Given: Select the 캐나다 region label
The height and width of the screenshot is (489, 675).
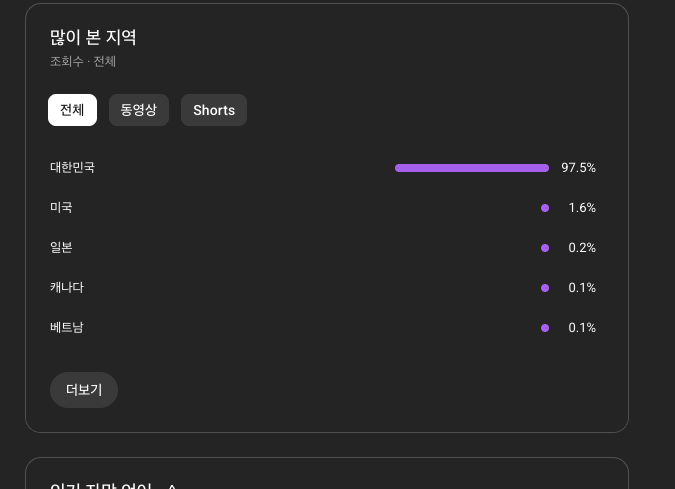Looking at the screenshot, I should click(x=67, y=288).
